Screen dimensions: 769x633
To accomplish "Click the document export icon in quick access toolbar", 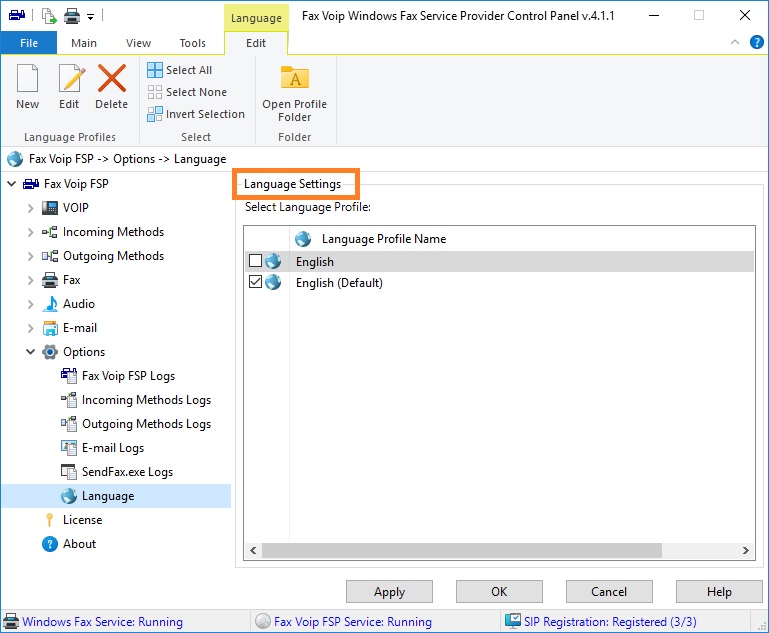I will pyautogui.click(x=49, y=16).
